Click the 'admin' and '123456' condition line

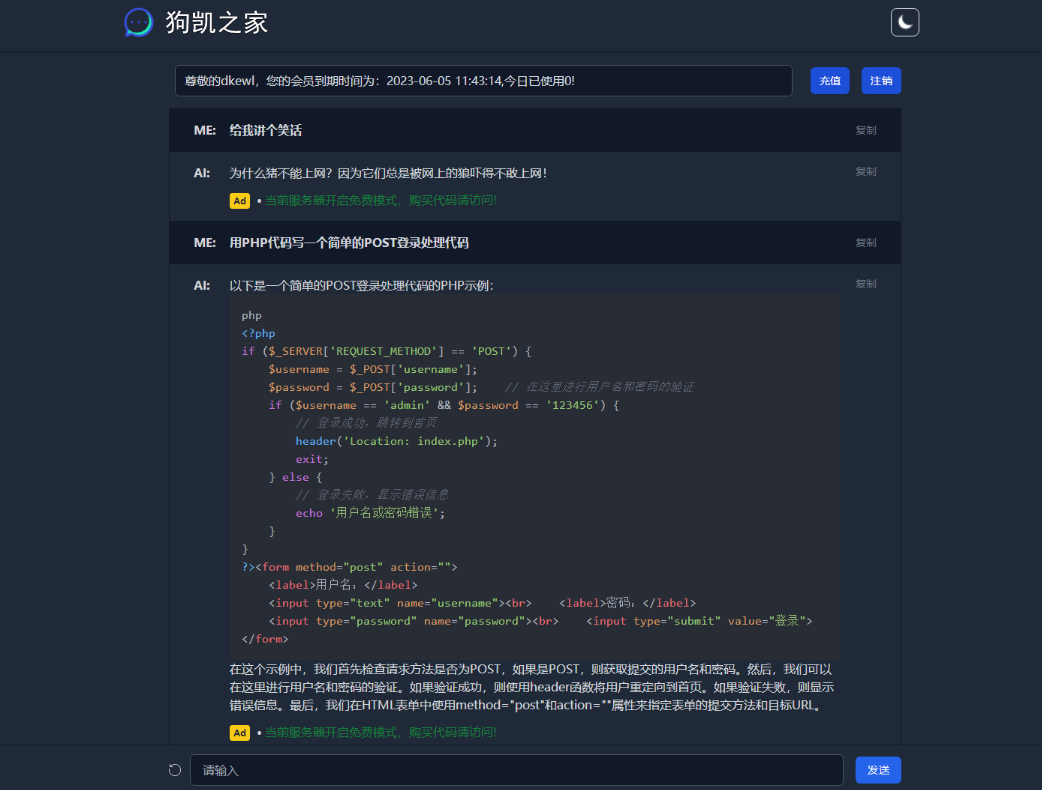[444, 405]
